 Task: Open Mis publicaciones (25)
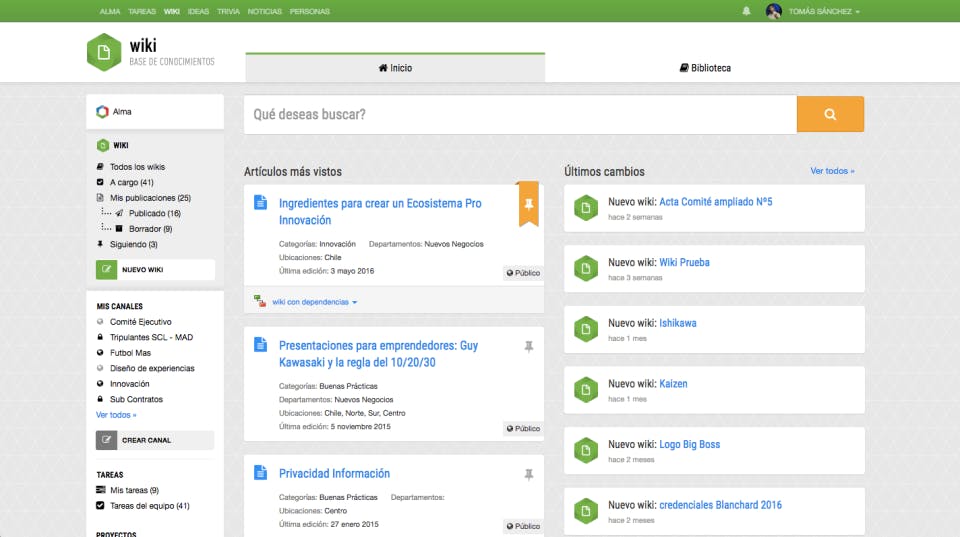(150, 198)
